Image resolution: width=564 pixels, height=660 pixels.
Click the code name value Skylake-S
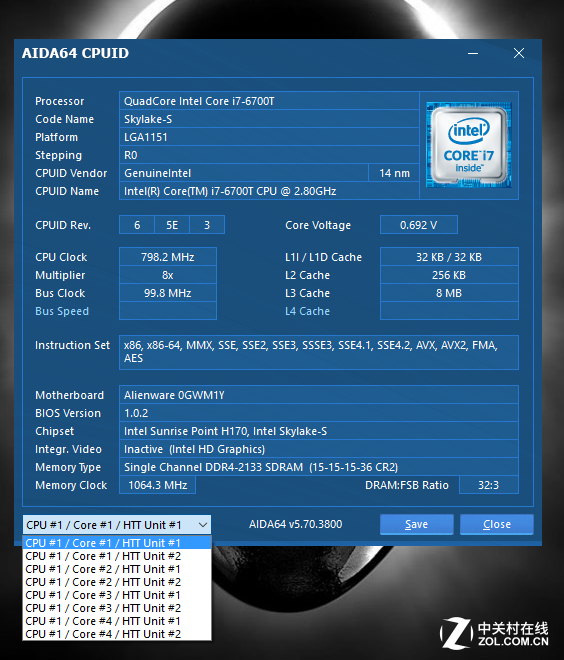click(x=269, y=119)
